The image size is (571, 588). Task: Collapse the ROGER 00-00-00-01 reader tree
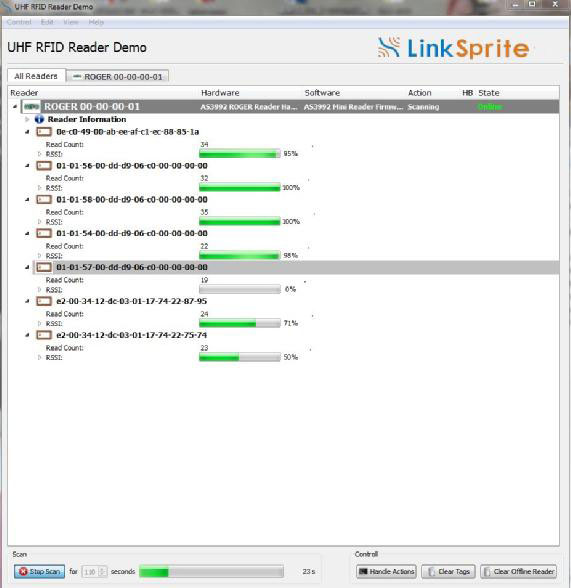pyautogui.click(x=15, y=107)
